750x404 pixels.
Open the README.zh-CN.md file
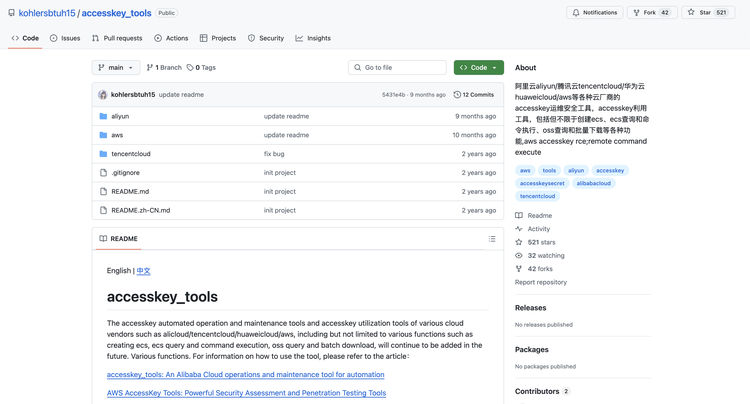(x=141, y=210)
